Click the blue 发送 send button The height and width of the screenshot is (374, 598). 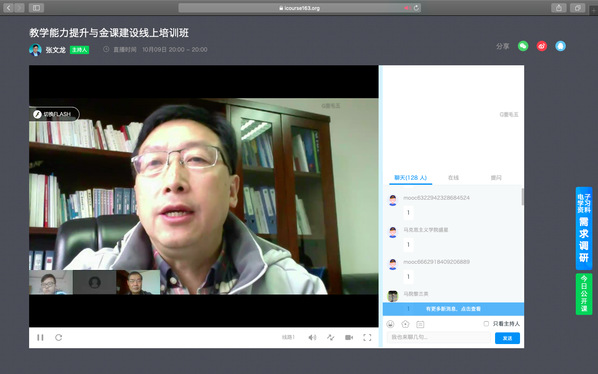(x=507, y=338)
